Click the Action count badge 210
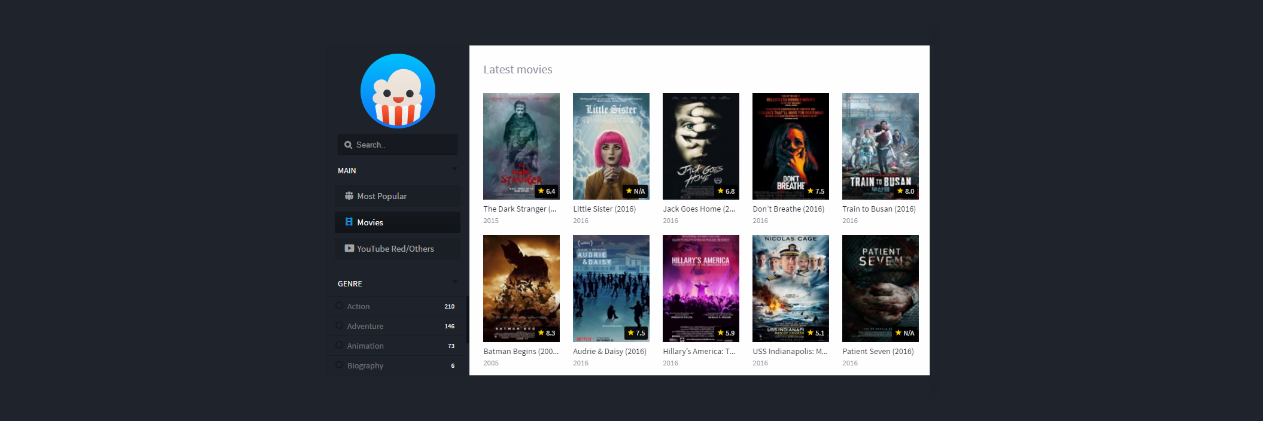 (x=449, y=306)
